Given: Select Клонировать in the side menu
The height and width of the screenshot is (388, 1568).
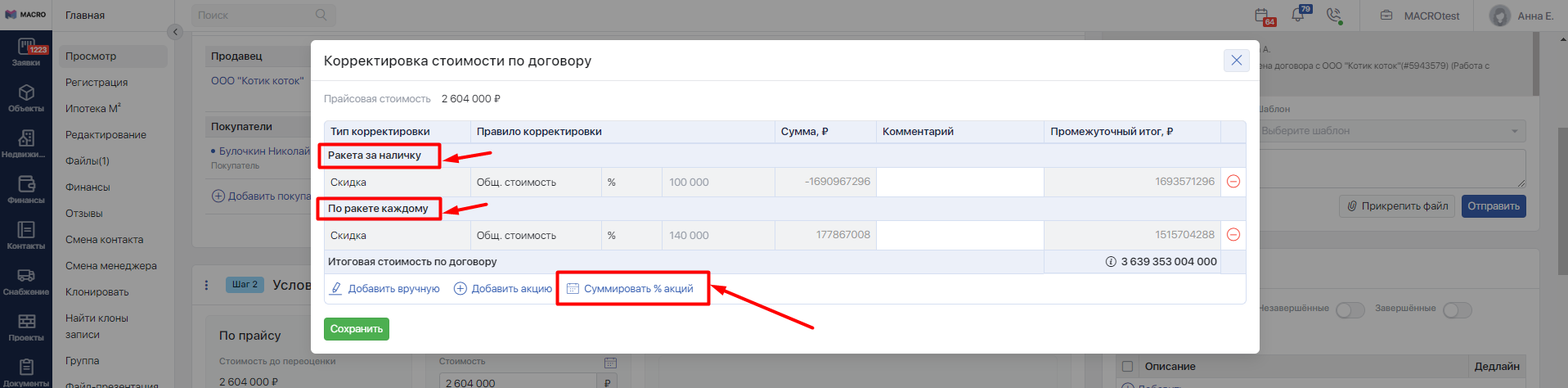Looking at the screenshot, I should [97, 292].
